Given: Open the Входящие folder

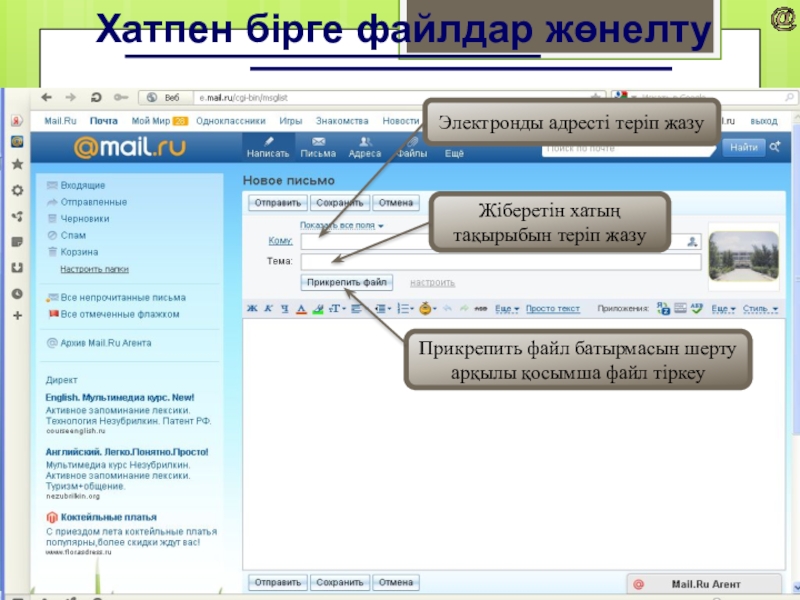Looking at the screenshot, I should click(82, 185).
